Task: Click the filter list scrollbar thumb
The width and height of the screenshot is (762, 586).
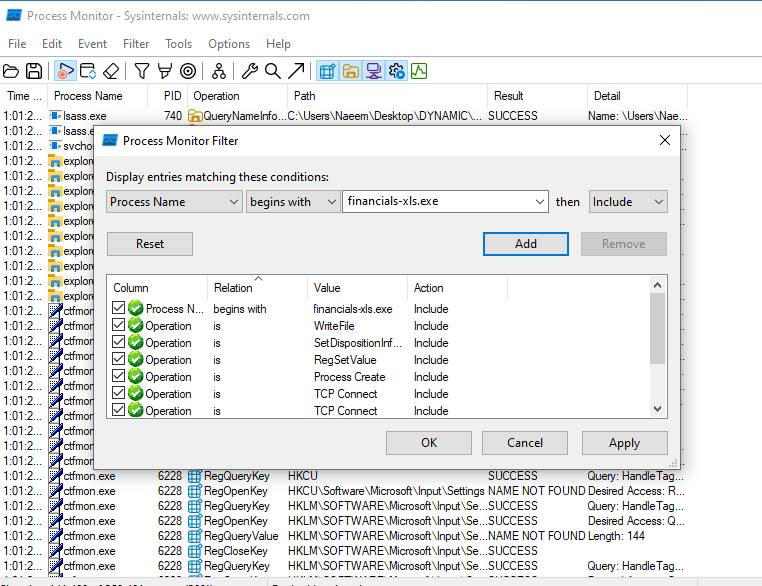Action: tap(658, 328)
